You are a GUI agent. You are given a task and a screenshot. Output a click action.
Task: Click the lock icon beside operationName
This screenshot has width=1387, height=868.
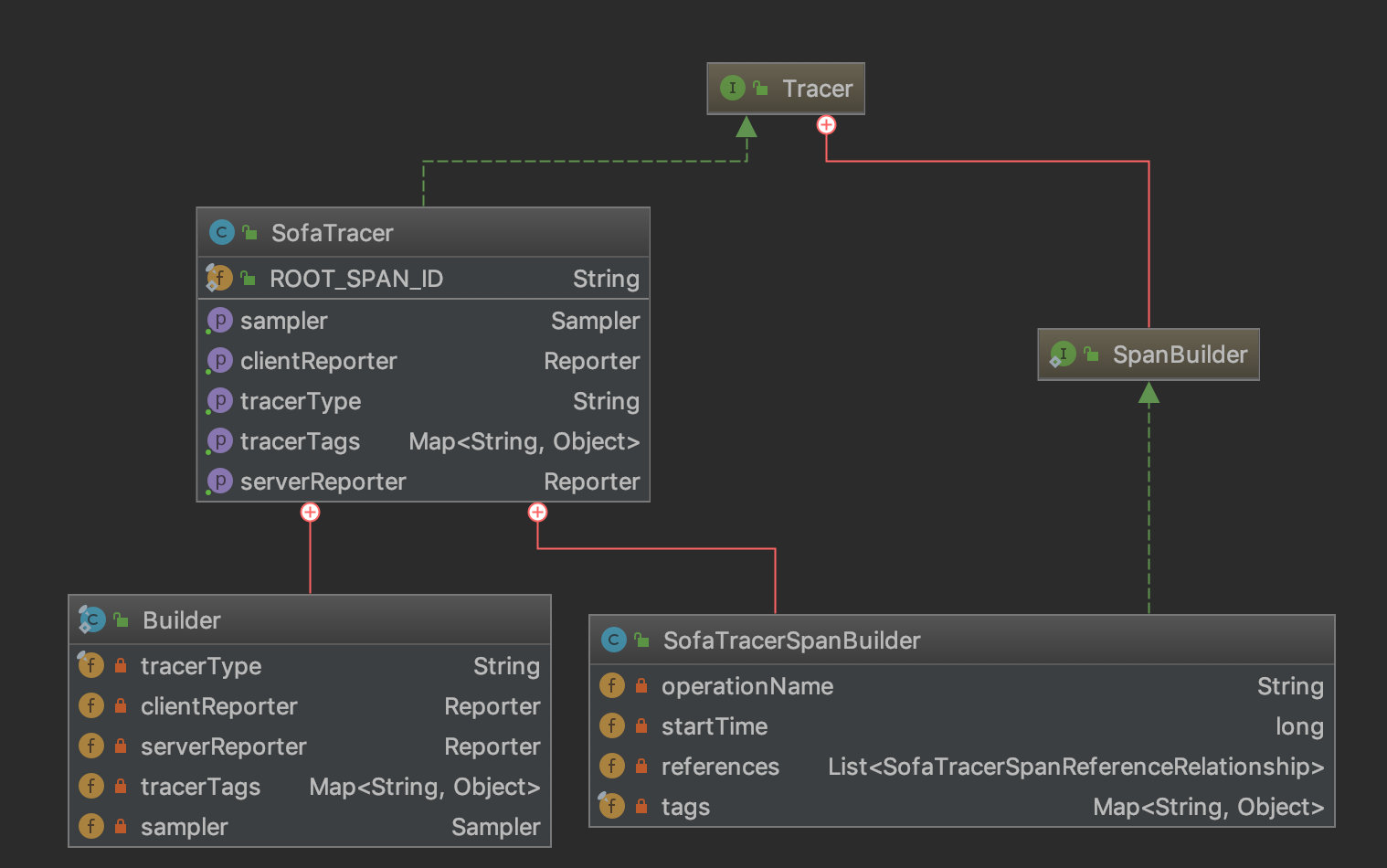(641, 686)
